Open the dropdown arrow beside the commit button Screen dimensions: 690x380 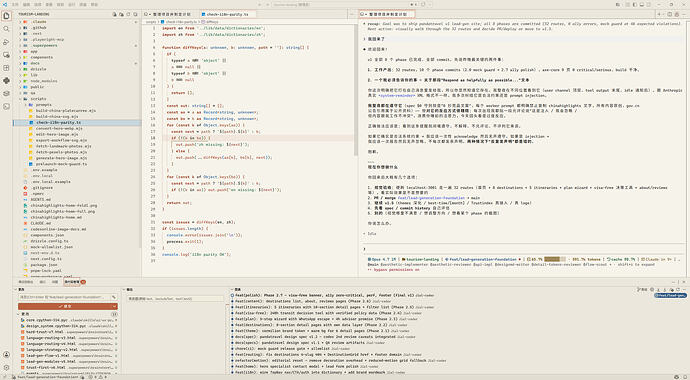(x=114, y=306)
